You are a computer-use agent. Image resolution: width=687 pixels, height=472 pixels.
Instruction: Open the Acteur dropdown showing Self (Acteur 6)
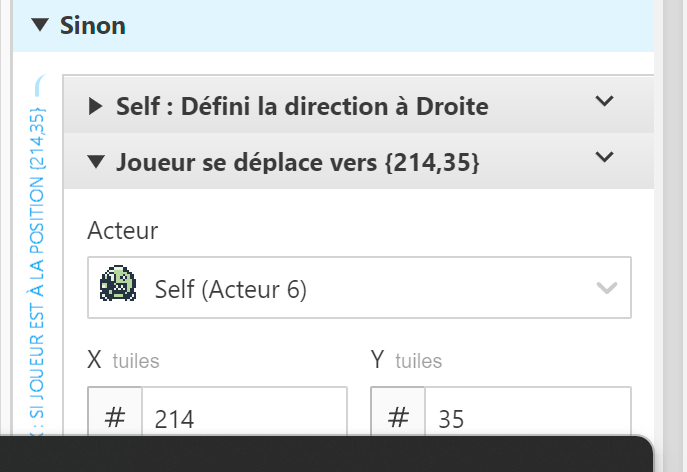click(359, 289)
